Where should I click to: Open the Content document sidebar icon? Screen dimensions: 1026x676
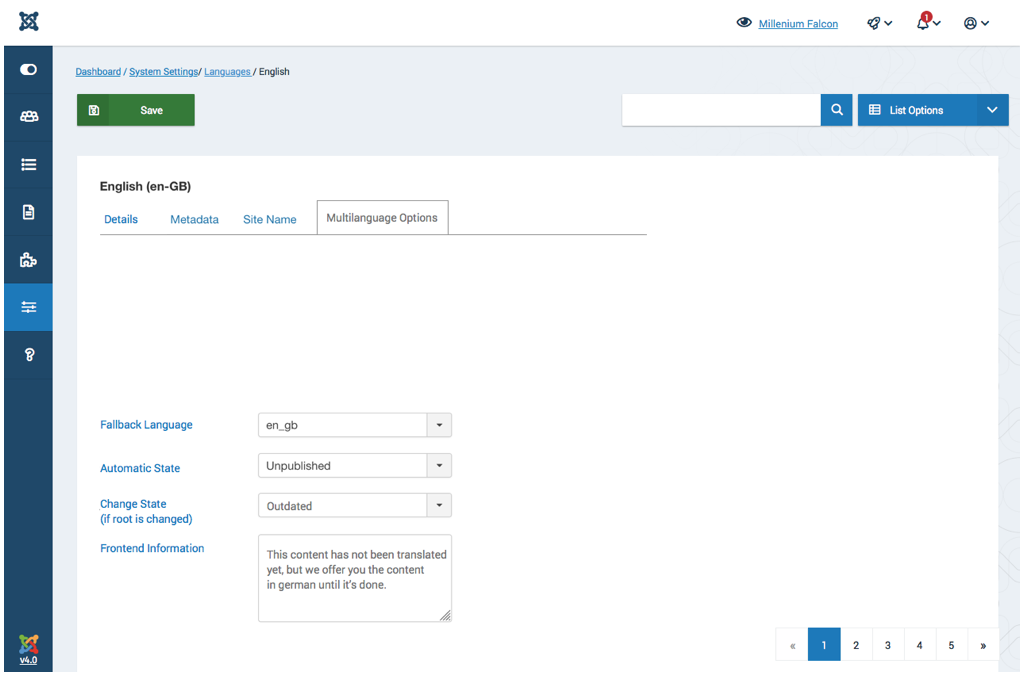click(28, 212)
